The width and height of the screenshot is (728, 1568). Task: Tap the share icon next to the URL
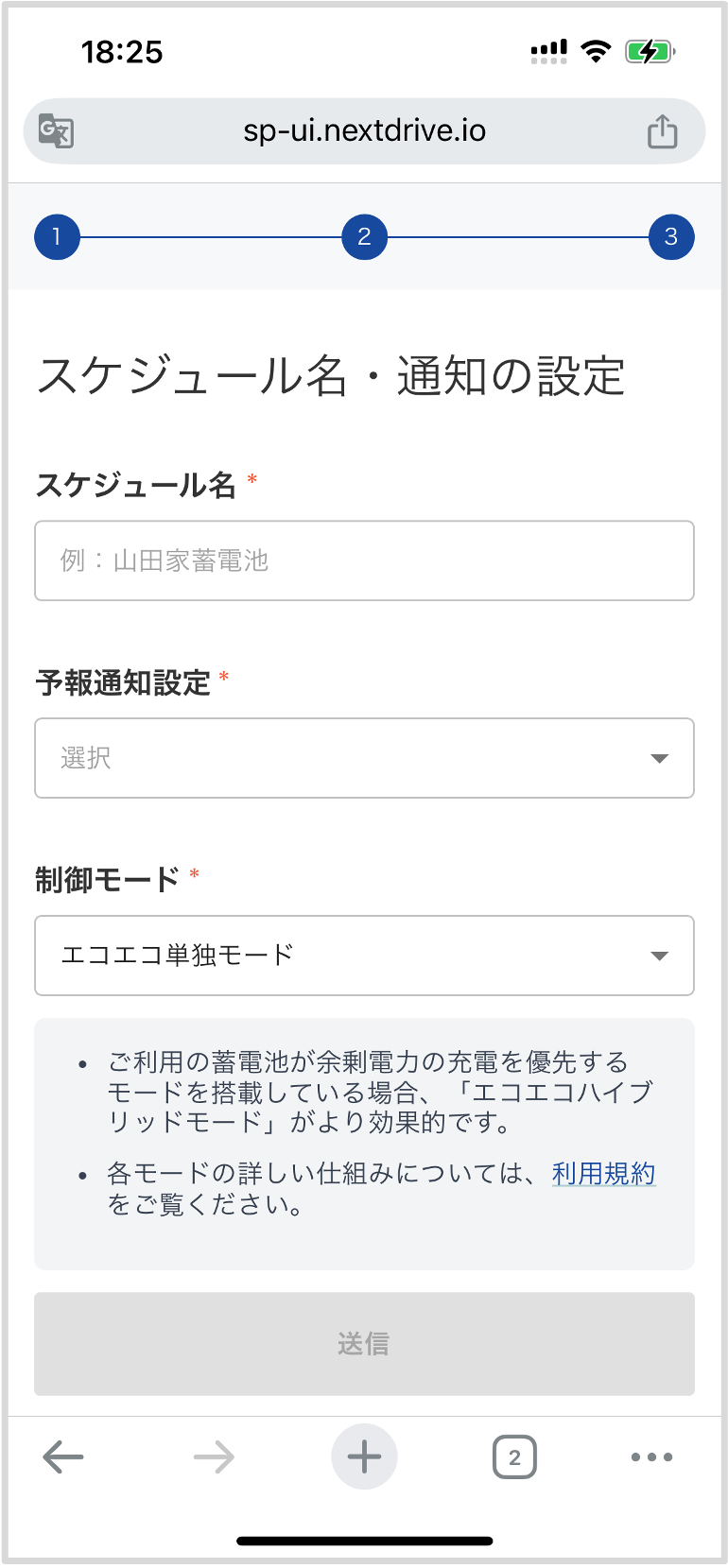coord(663,131)
